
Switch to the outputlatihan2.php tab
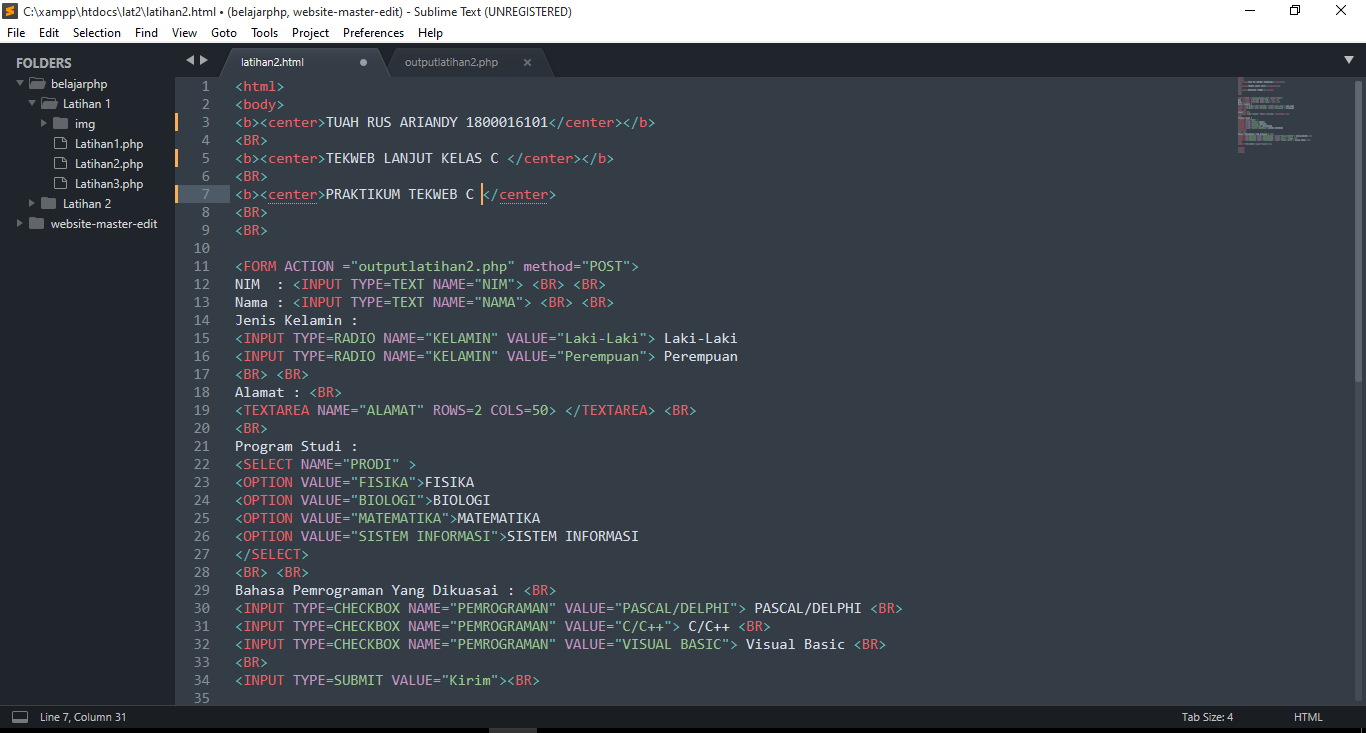point(468,62)
